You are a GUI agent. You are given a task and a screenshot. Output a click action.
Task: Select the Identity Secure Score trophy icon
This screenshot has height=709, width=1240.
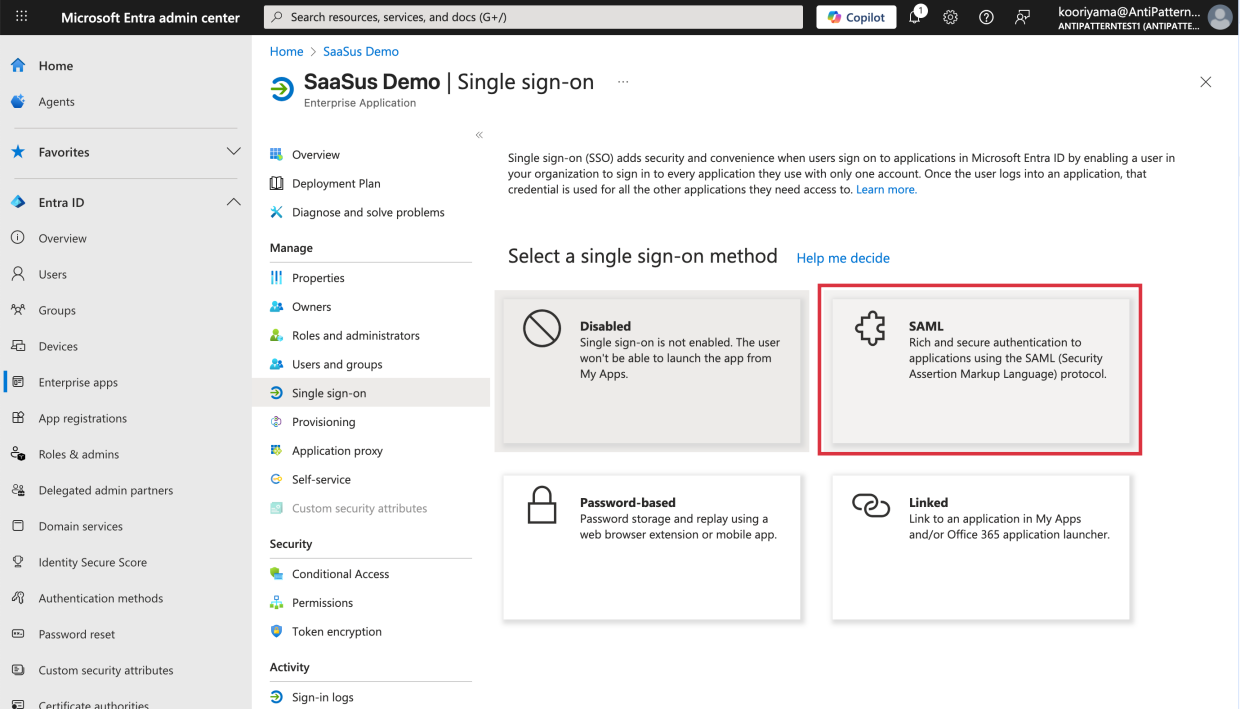point(17,562)
